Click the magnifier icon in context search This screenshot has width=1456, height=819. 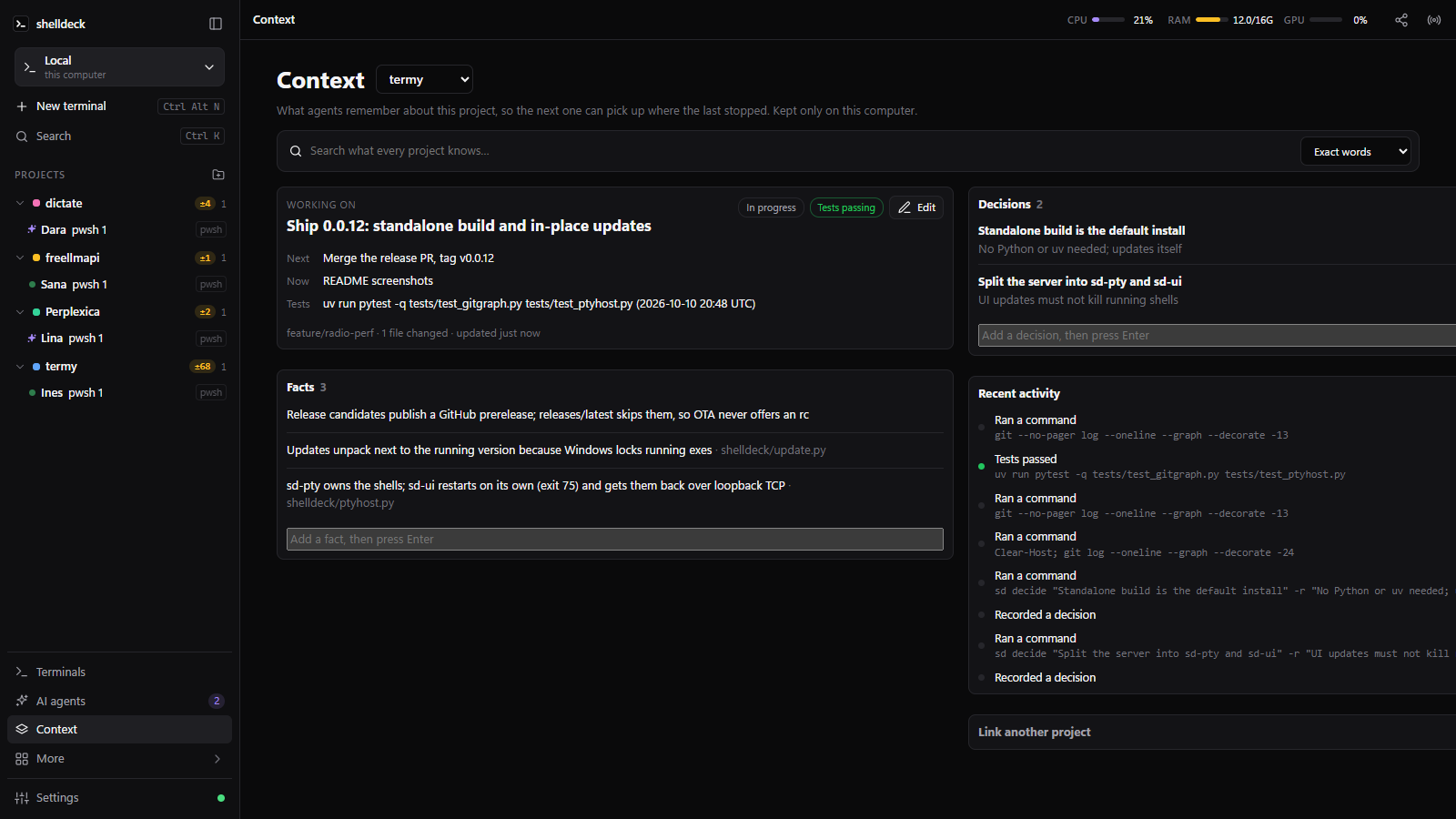296,151
